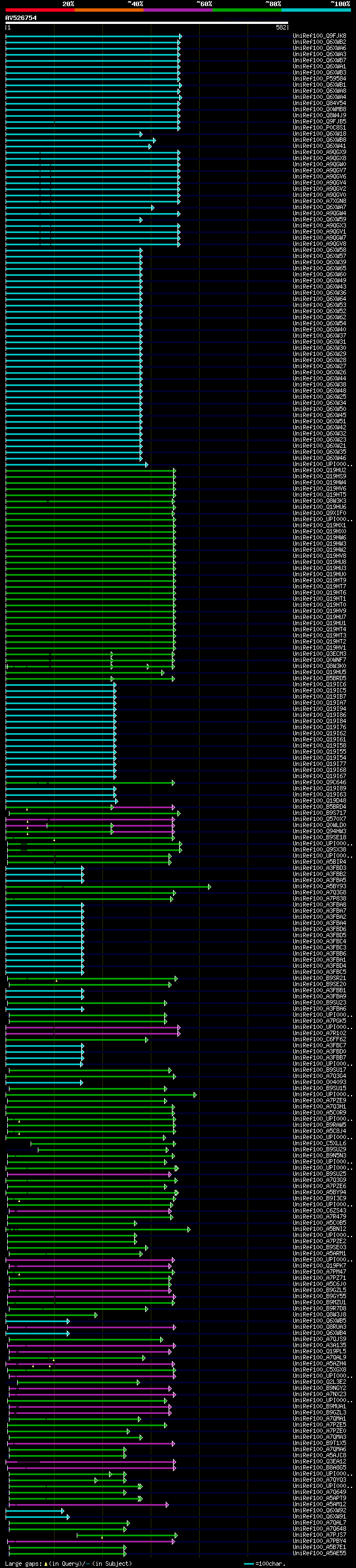
Task: Click the cyan ~100% identity legend segment
Action: (x=316, y=11)
